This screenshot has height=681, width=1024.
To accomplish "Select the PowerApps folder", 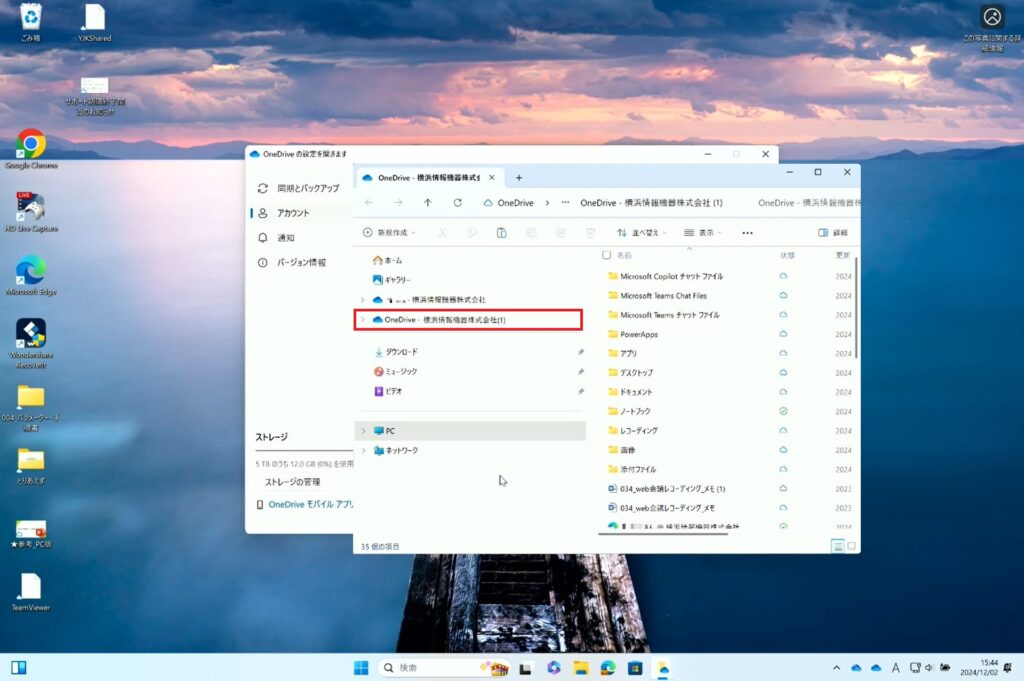I will click(x=633, y=334).
